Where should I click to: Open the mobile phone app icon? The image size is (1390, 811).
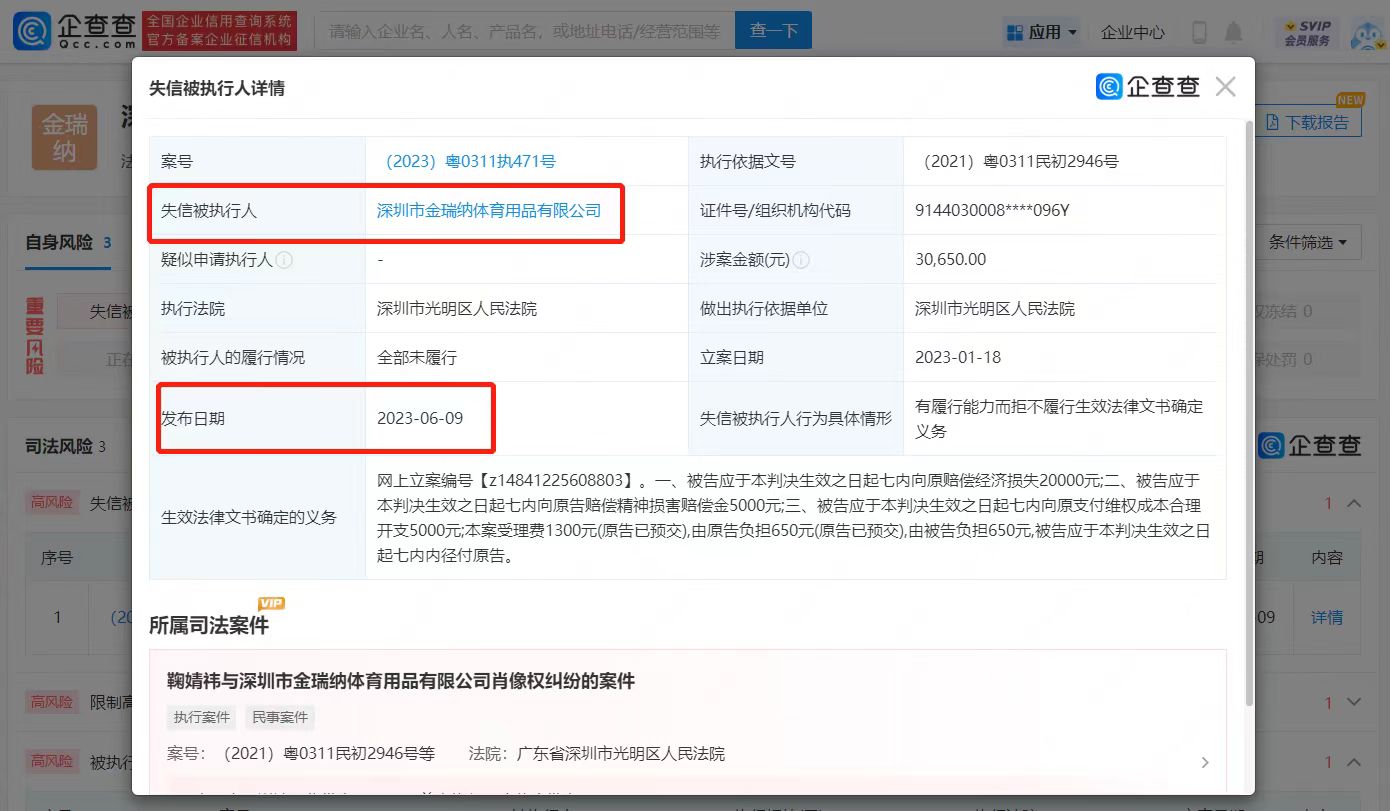1200,32
